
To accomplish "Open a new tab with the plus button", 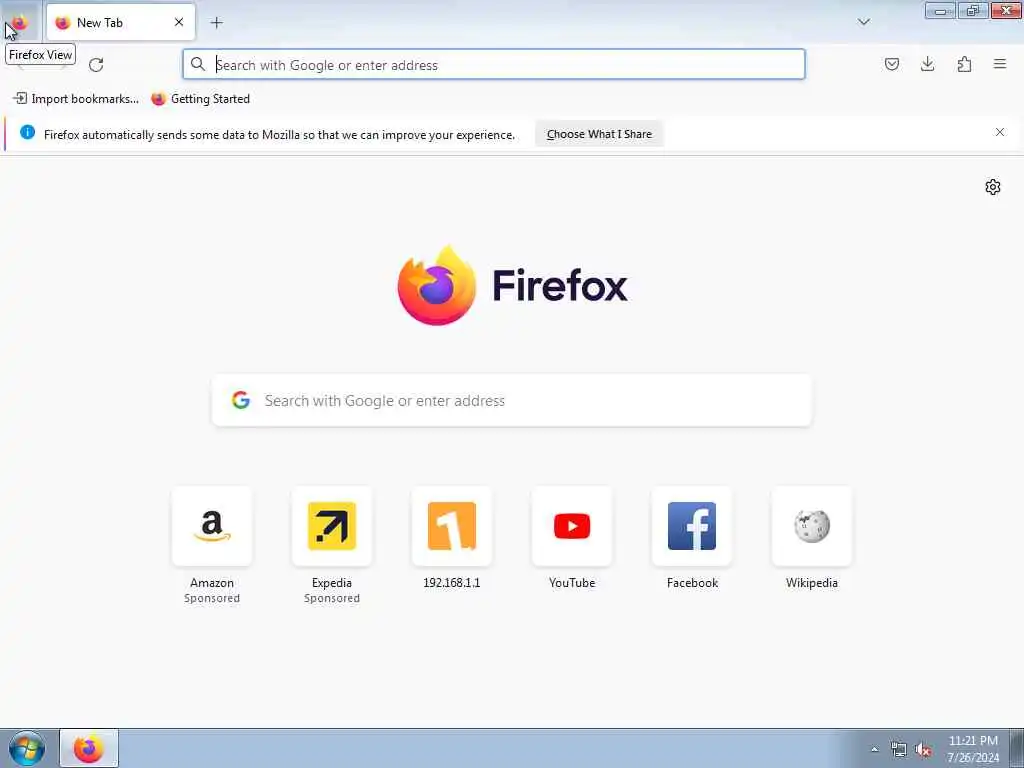I will (216, 23).
